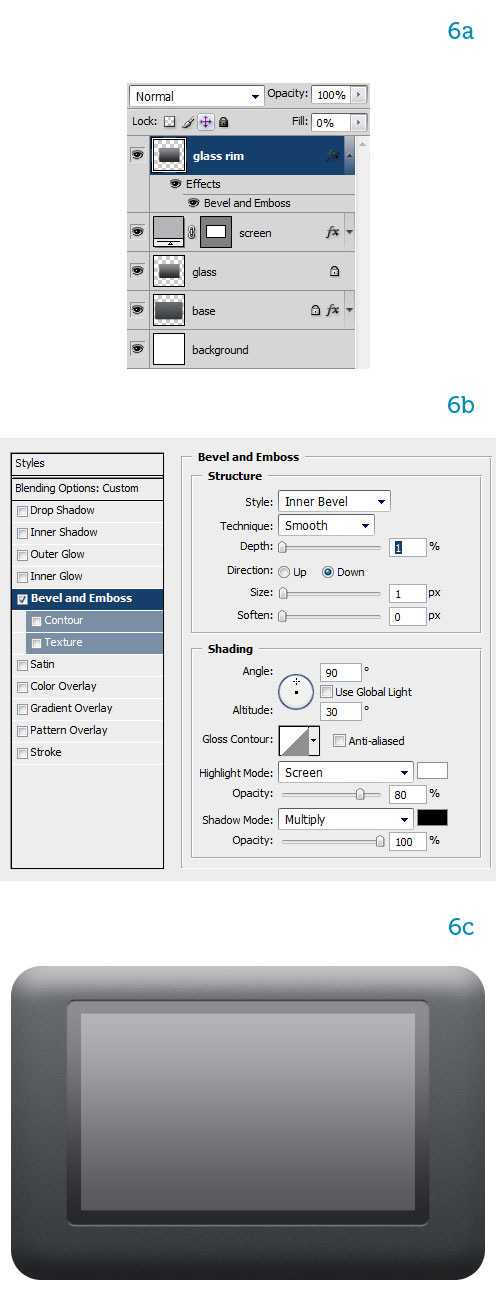Select the Up direction radio button
This screenshot has width=496, height=1298.
(285, 572)
